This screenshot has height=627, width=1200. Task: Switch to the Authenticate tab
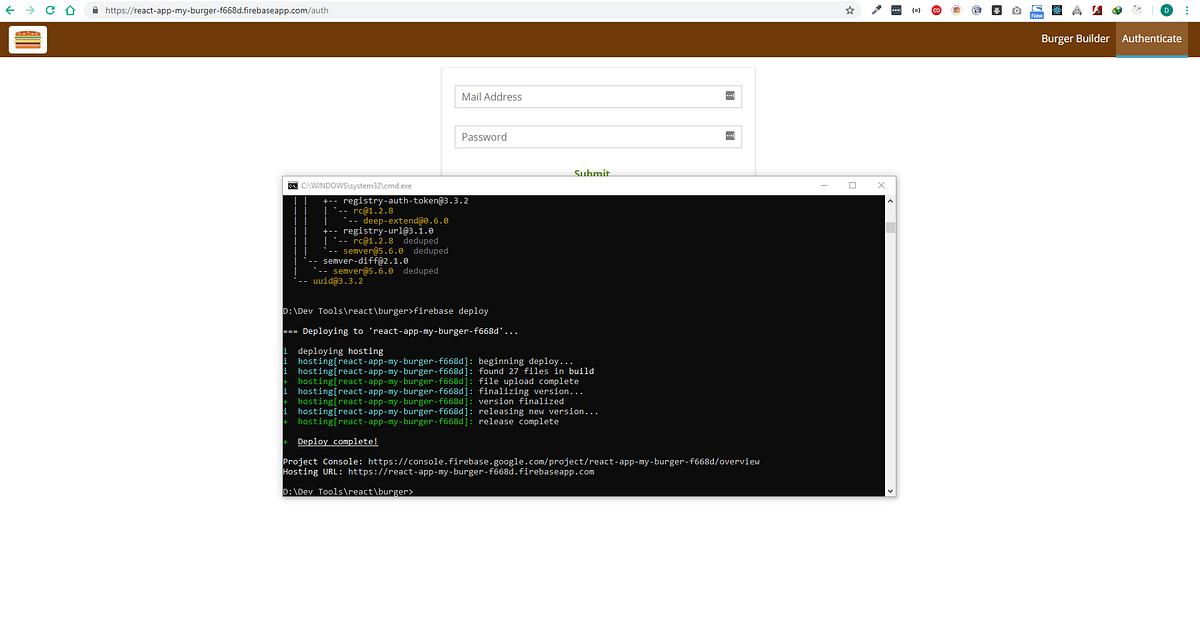point(1151,39)
